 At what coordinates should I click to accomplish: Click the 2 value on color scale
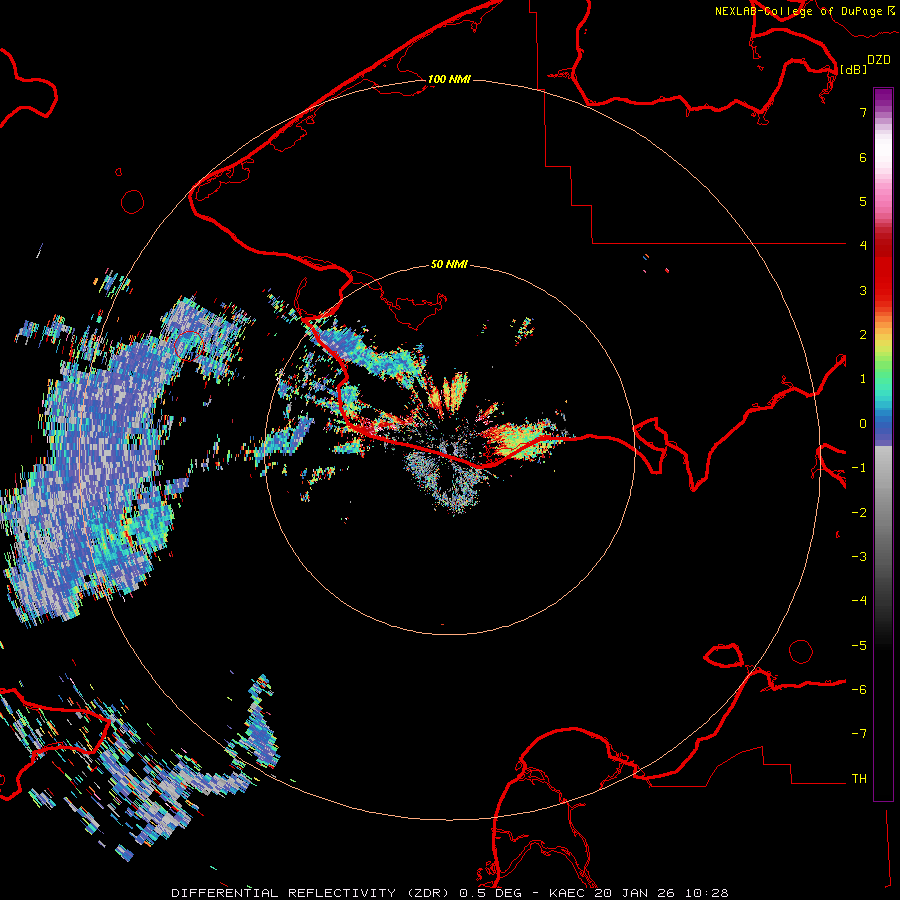(863, 335)
